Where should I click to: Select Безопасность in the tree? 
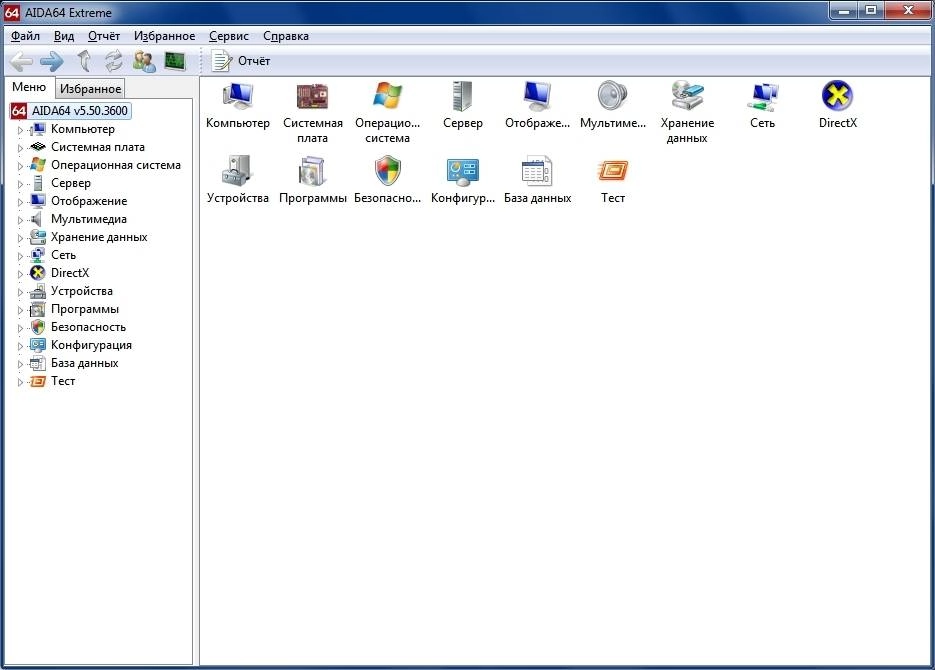point(88,327)
